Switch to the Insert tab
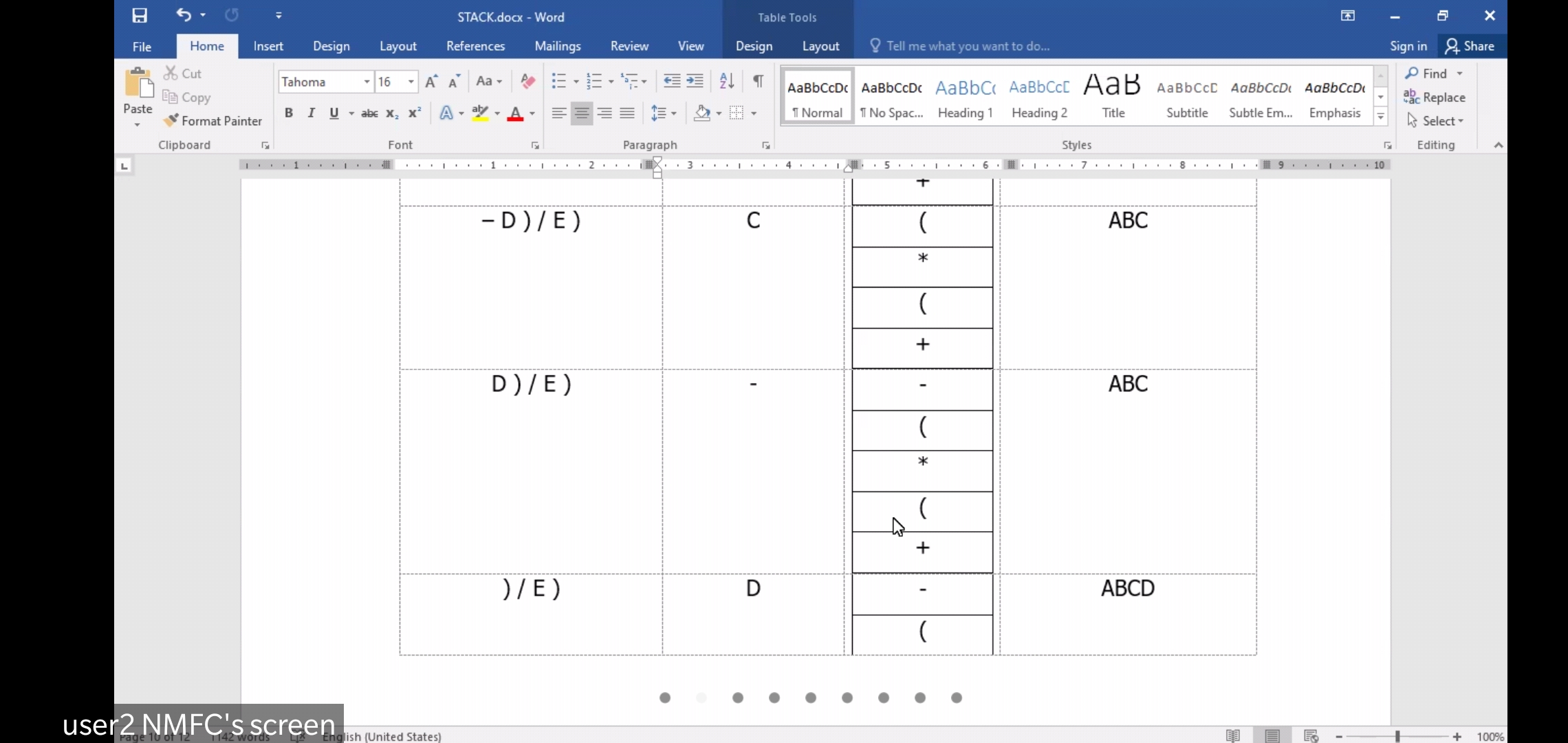 pos(268,46)
